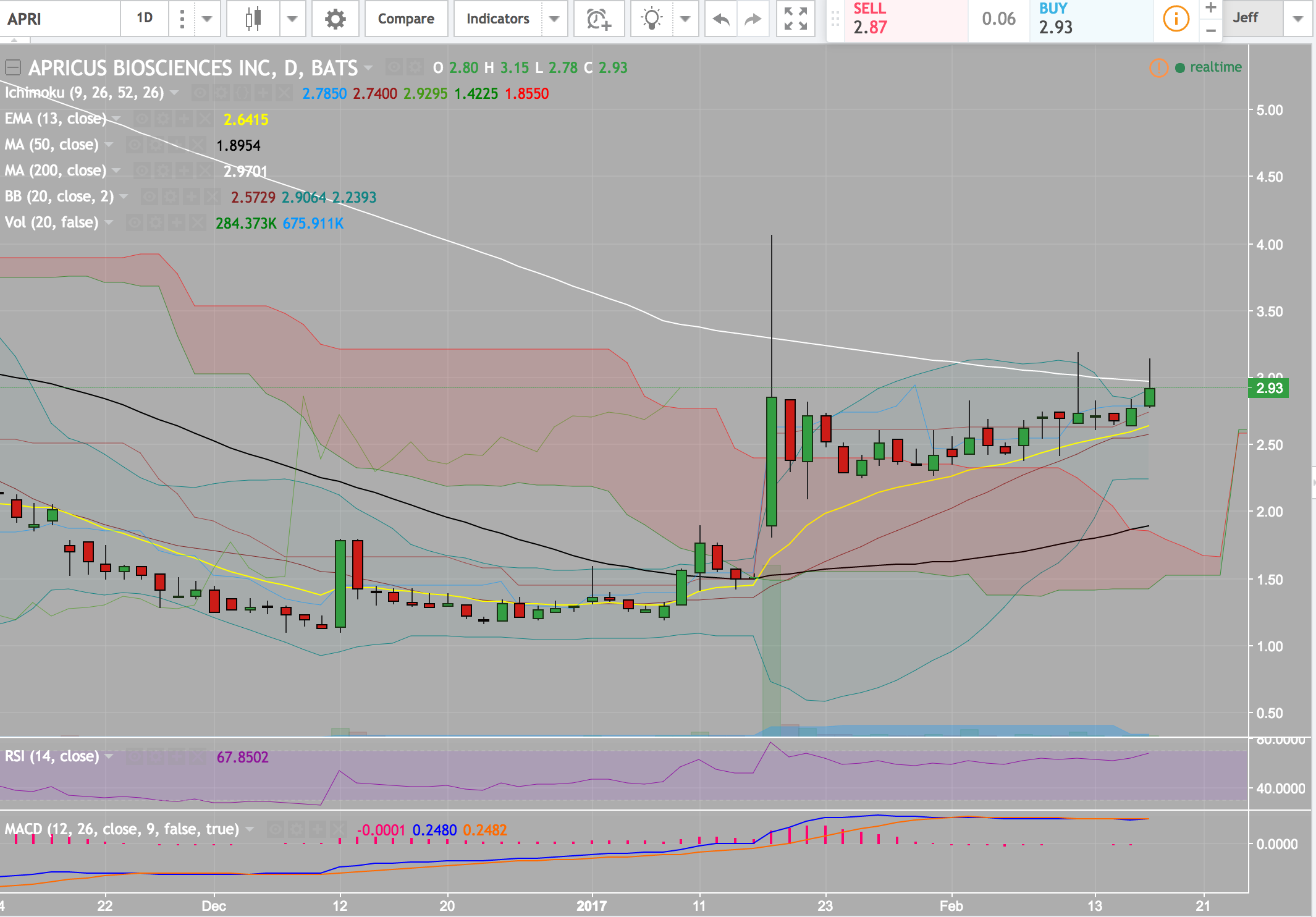Click the lightbulb ideas icon
This screenshot has height=917, width=1316.
(652, 19)
